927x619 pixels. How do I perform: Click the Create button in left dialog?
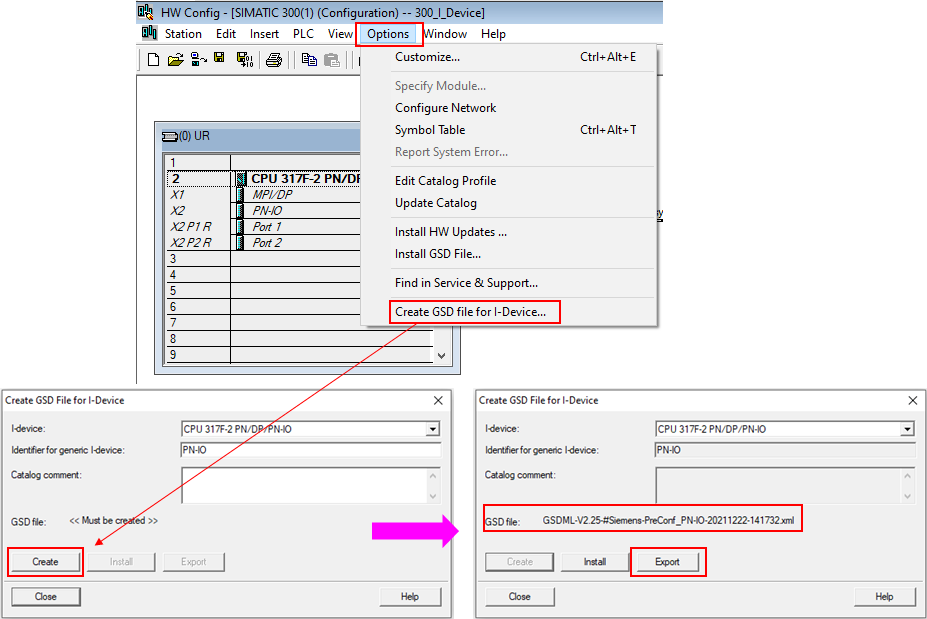[46, 562]
